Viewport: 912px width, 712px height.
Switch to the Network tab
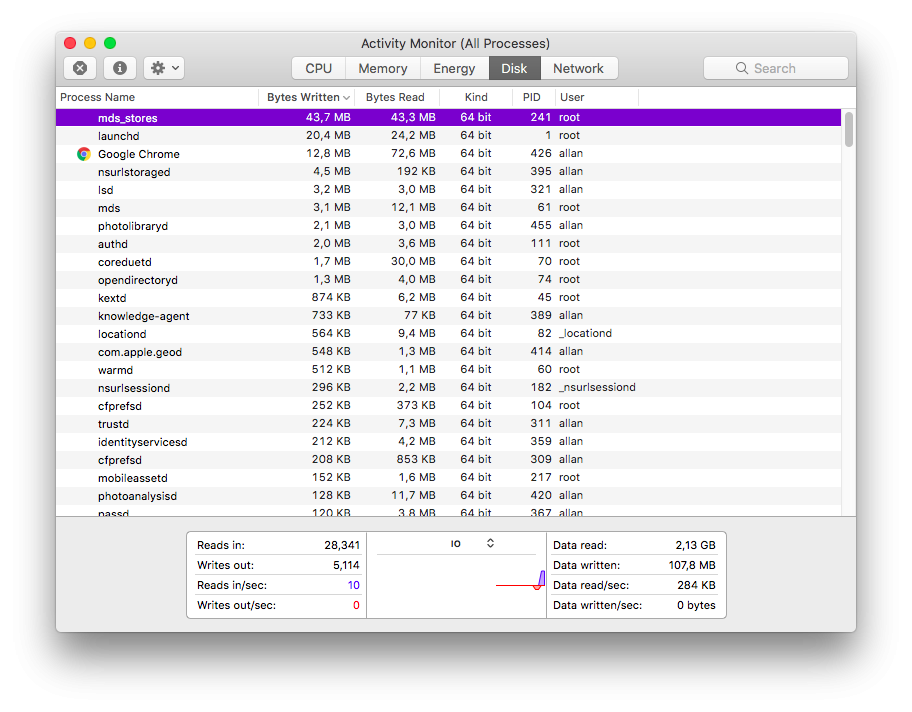579,68
